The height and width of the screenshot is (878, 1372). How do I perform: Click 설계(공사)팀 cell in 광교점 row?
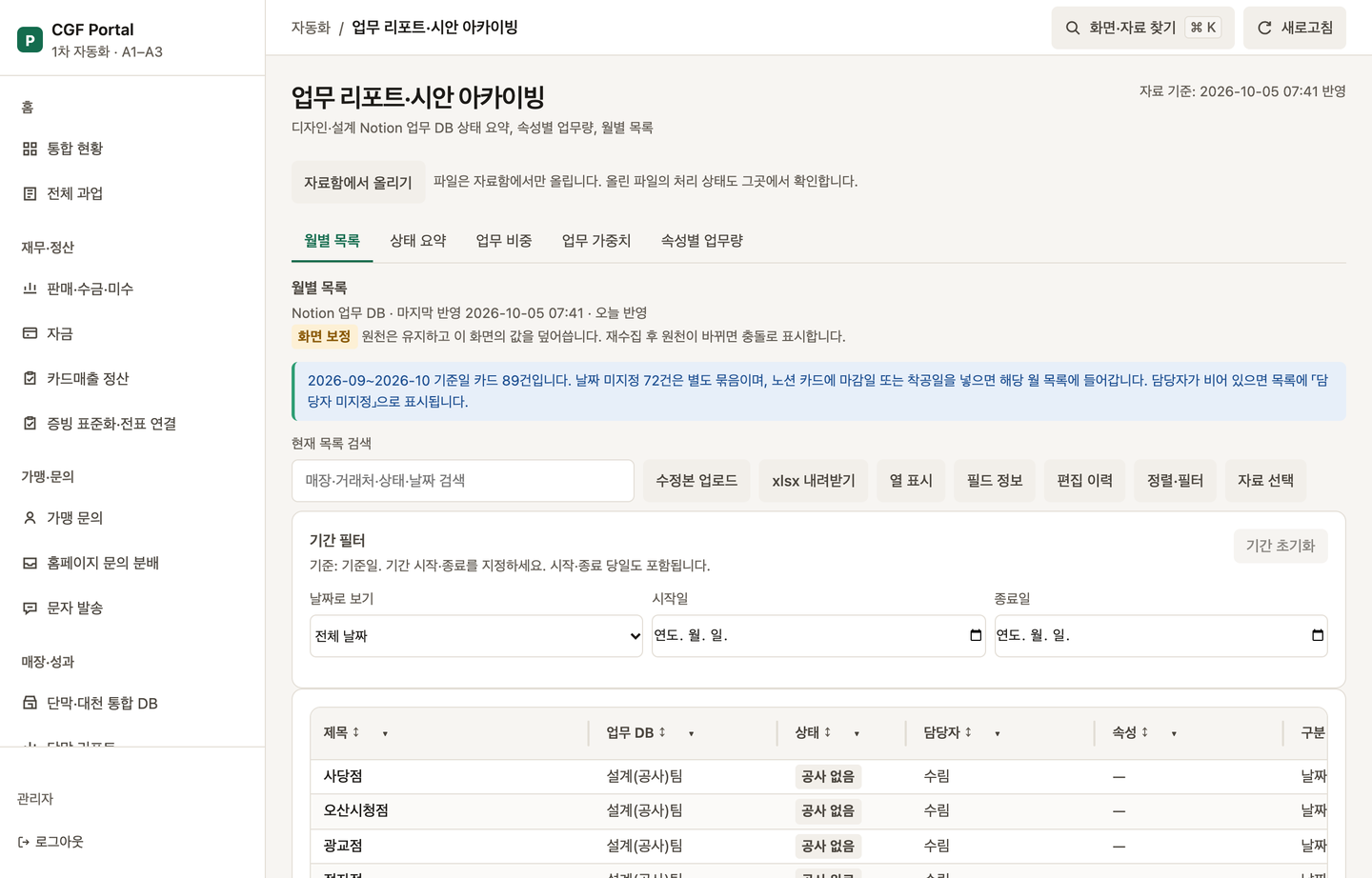(x=645, y=846)
